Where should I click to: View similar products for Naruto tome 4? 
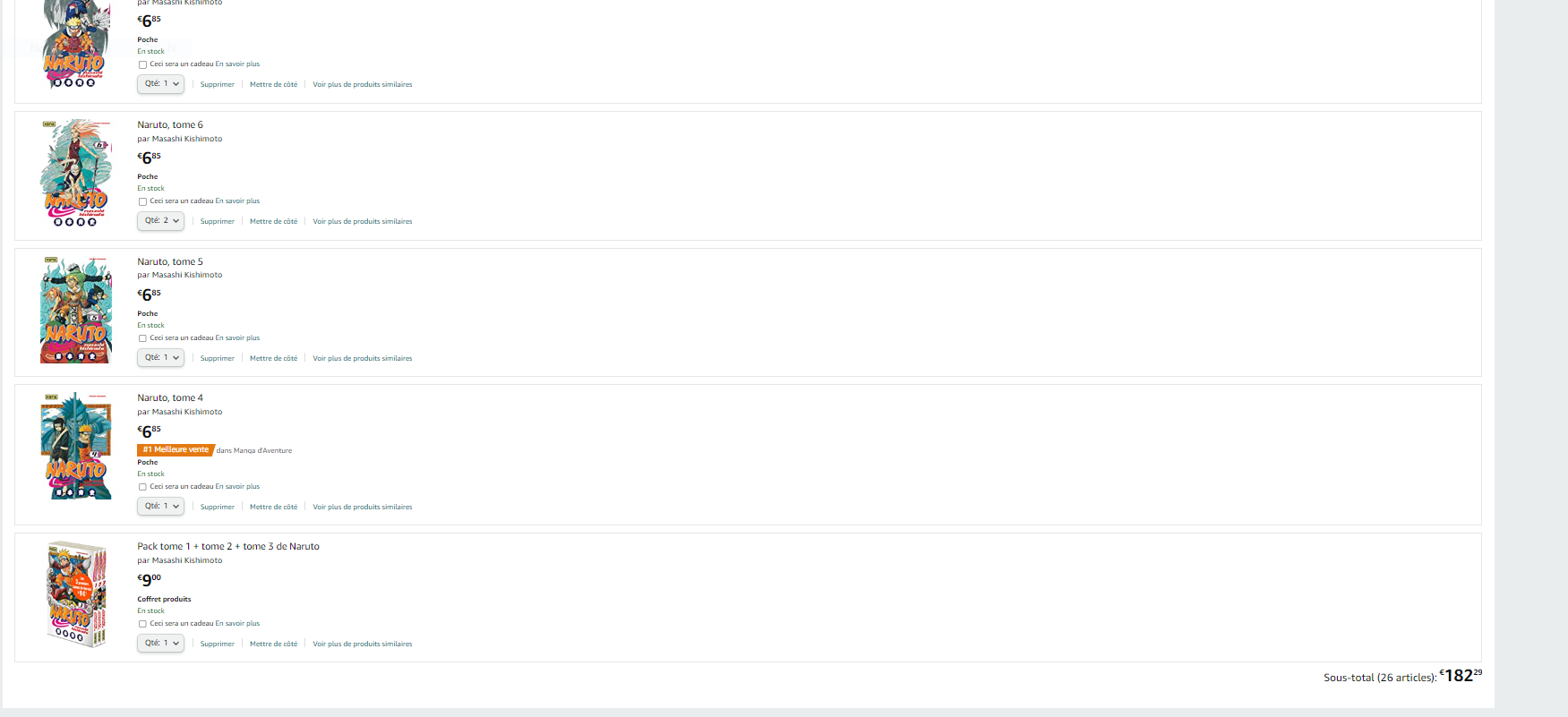pos(363,508)
